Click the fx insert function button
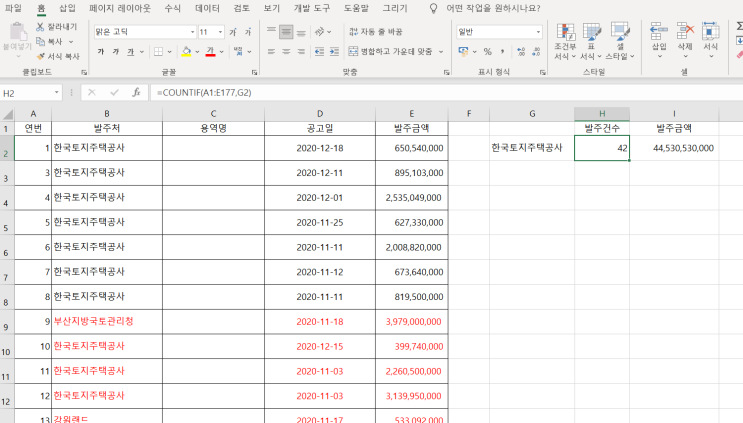 [136, 92]
